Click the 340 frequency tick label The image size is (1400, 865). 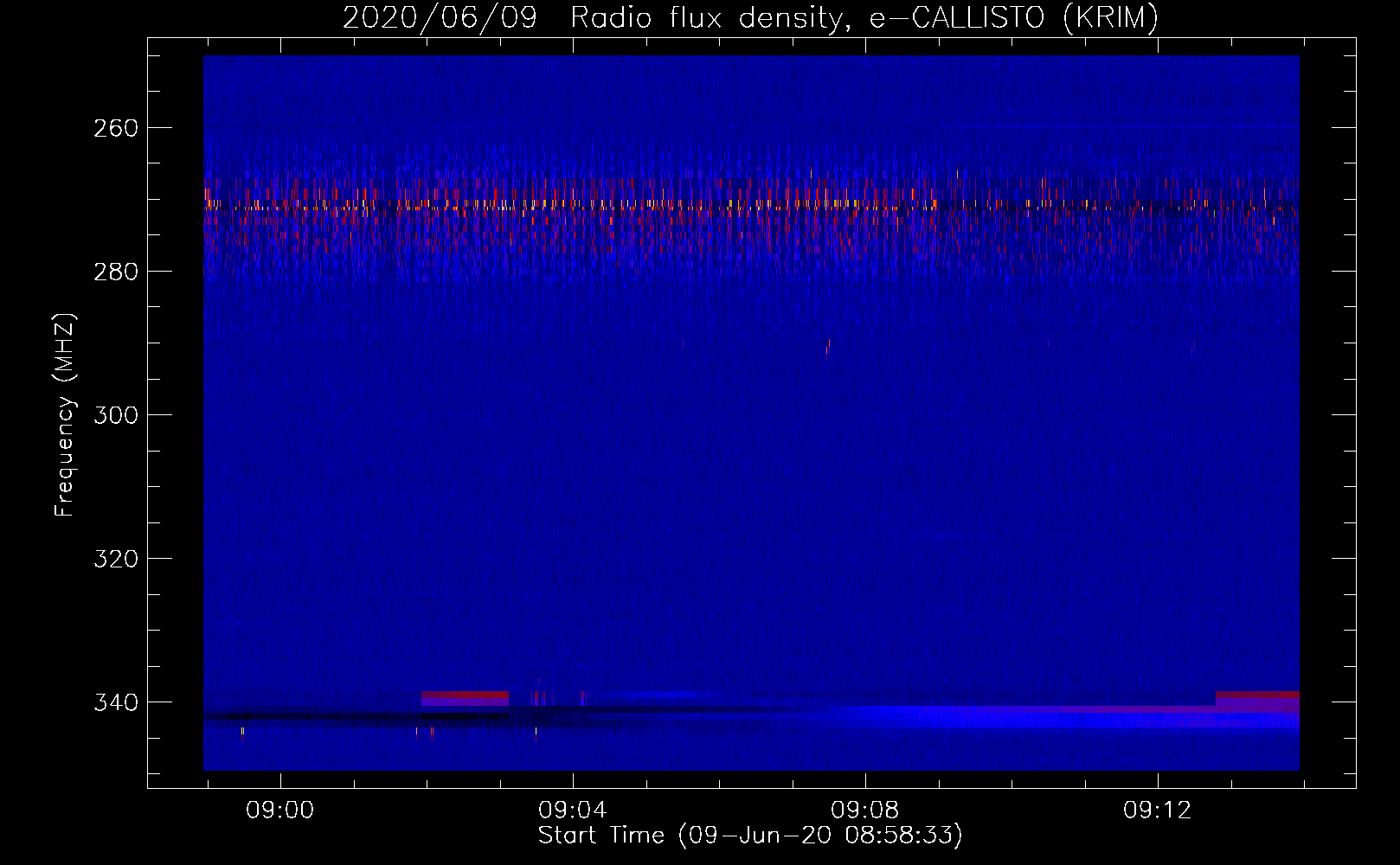pos(115,702)
